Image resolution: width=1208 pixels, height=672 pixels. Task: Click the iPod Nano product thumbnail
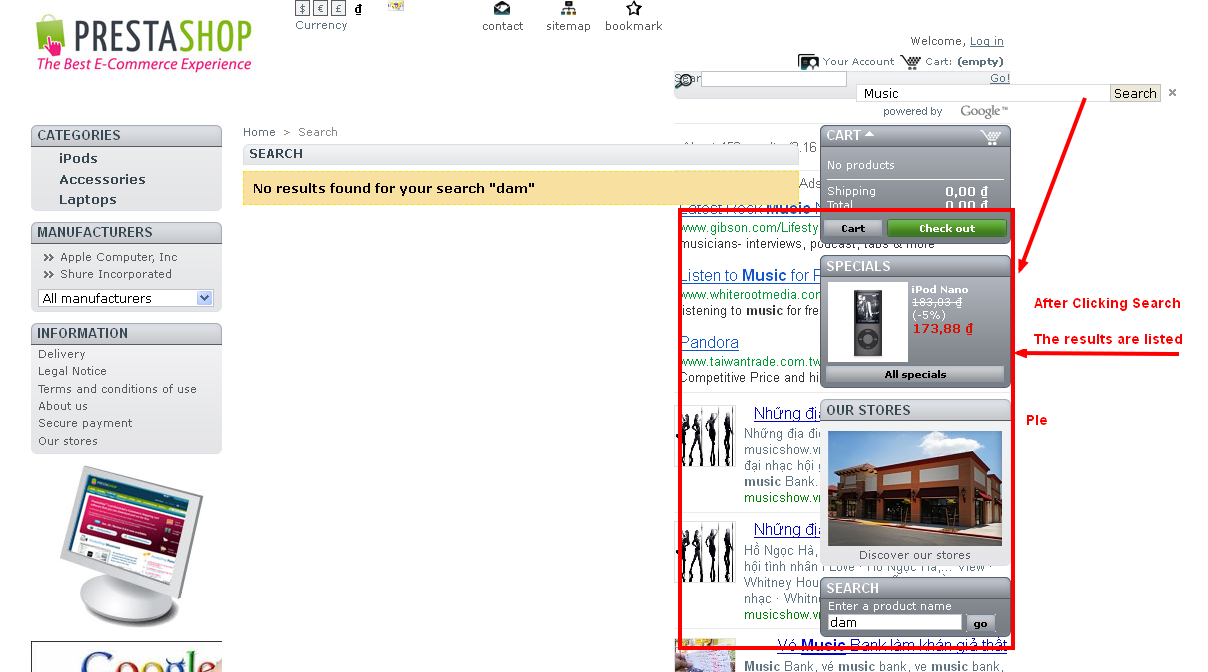(868, 322)
